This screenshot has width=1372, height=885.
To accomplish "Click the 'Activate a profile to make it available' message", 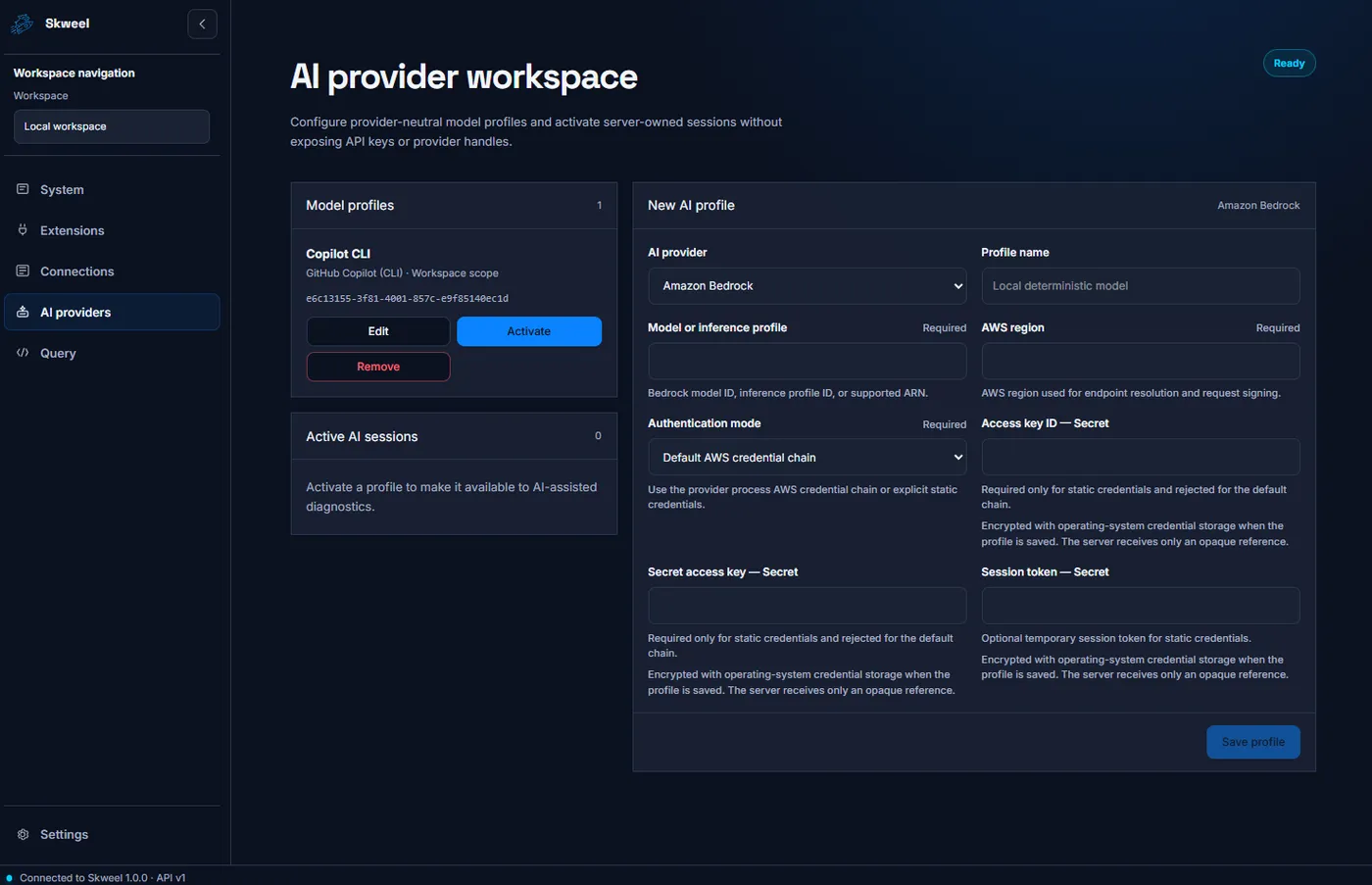I will click(x=452, y=497).
